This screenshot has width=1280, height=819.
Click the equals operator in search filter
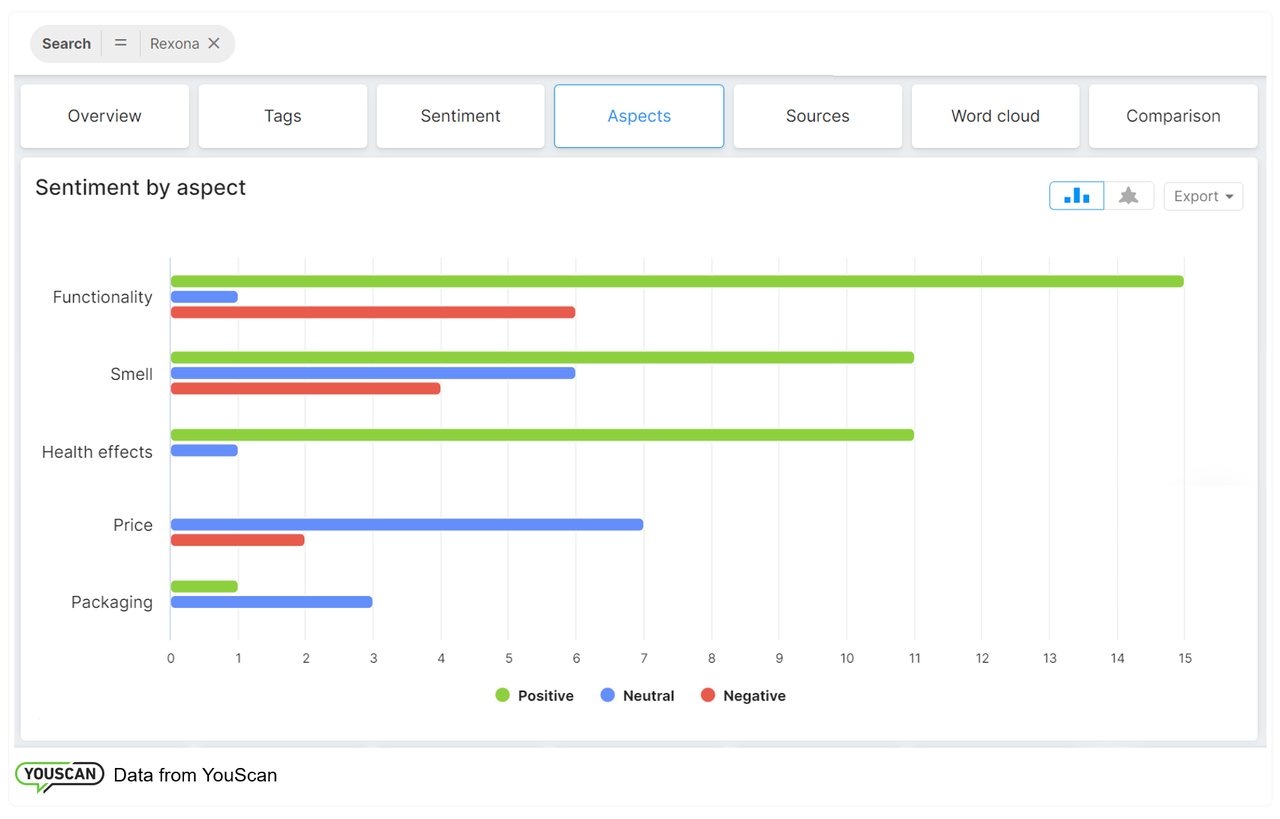(121, 44)
